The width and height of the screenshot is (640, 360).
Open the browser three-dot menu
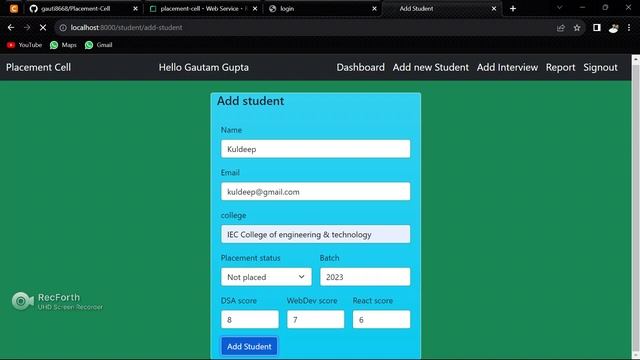(x=629, y=28)
